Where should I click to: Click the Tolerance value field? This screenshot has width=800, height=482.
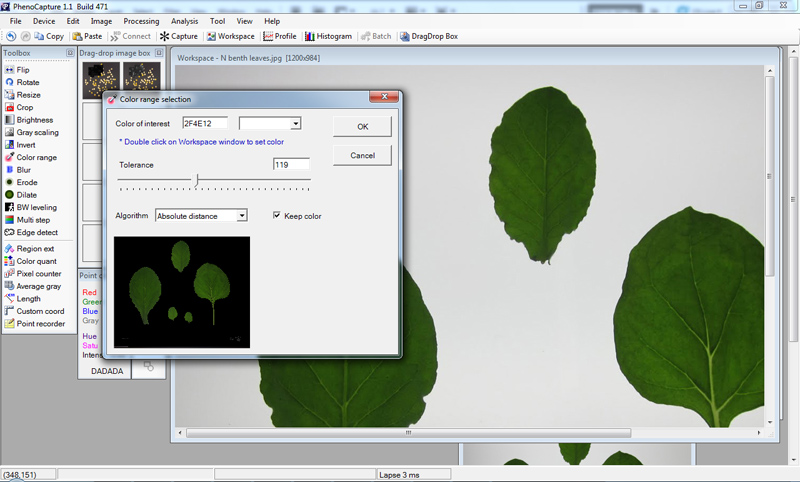pos(290,163)
